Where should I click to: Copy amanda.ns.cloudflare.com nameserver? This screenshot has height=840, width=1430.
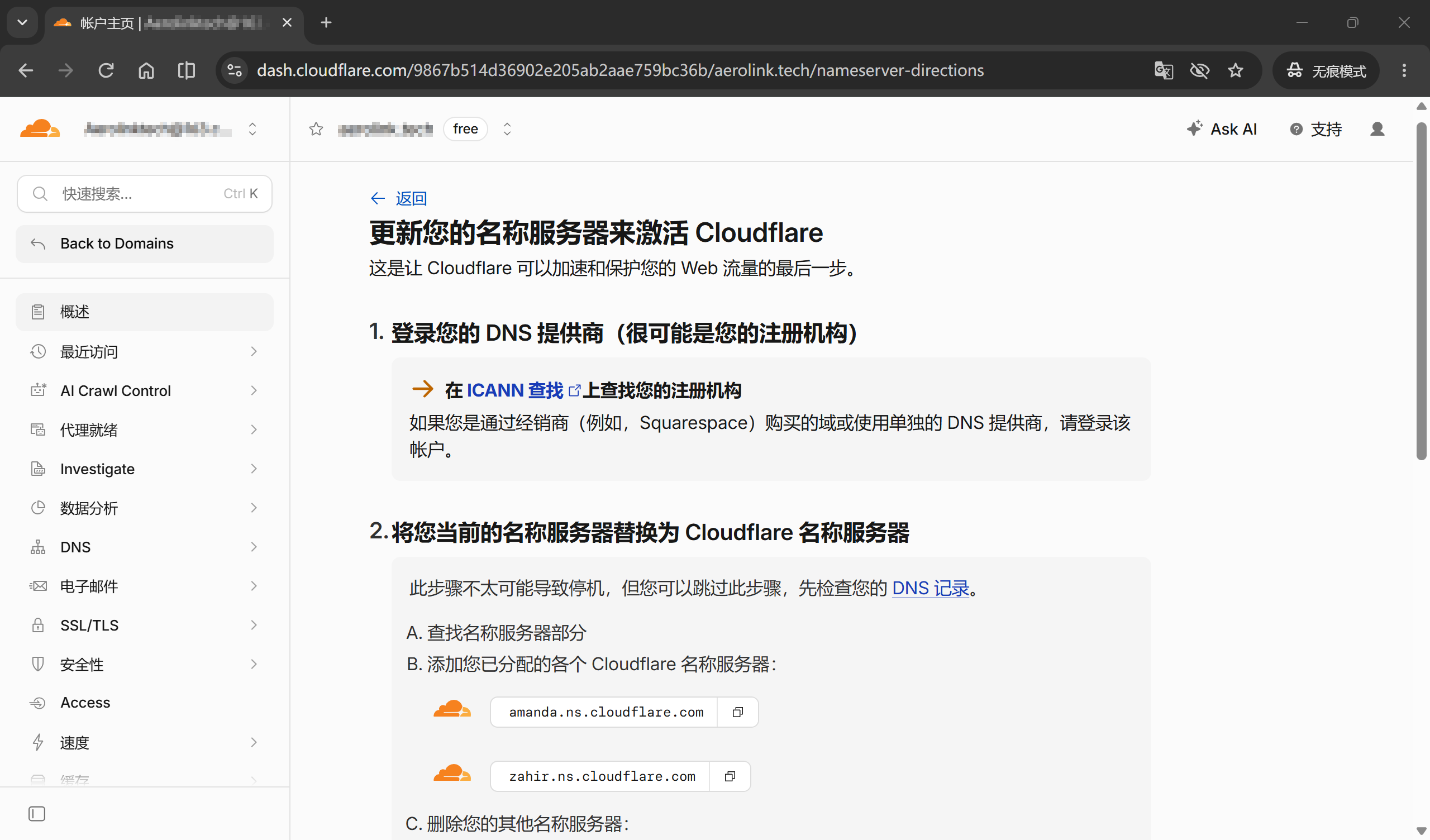738,712
